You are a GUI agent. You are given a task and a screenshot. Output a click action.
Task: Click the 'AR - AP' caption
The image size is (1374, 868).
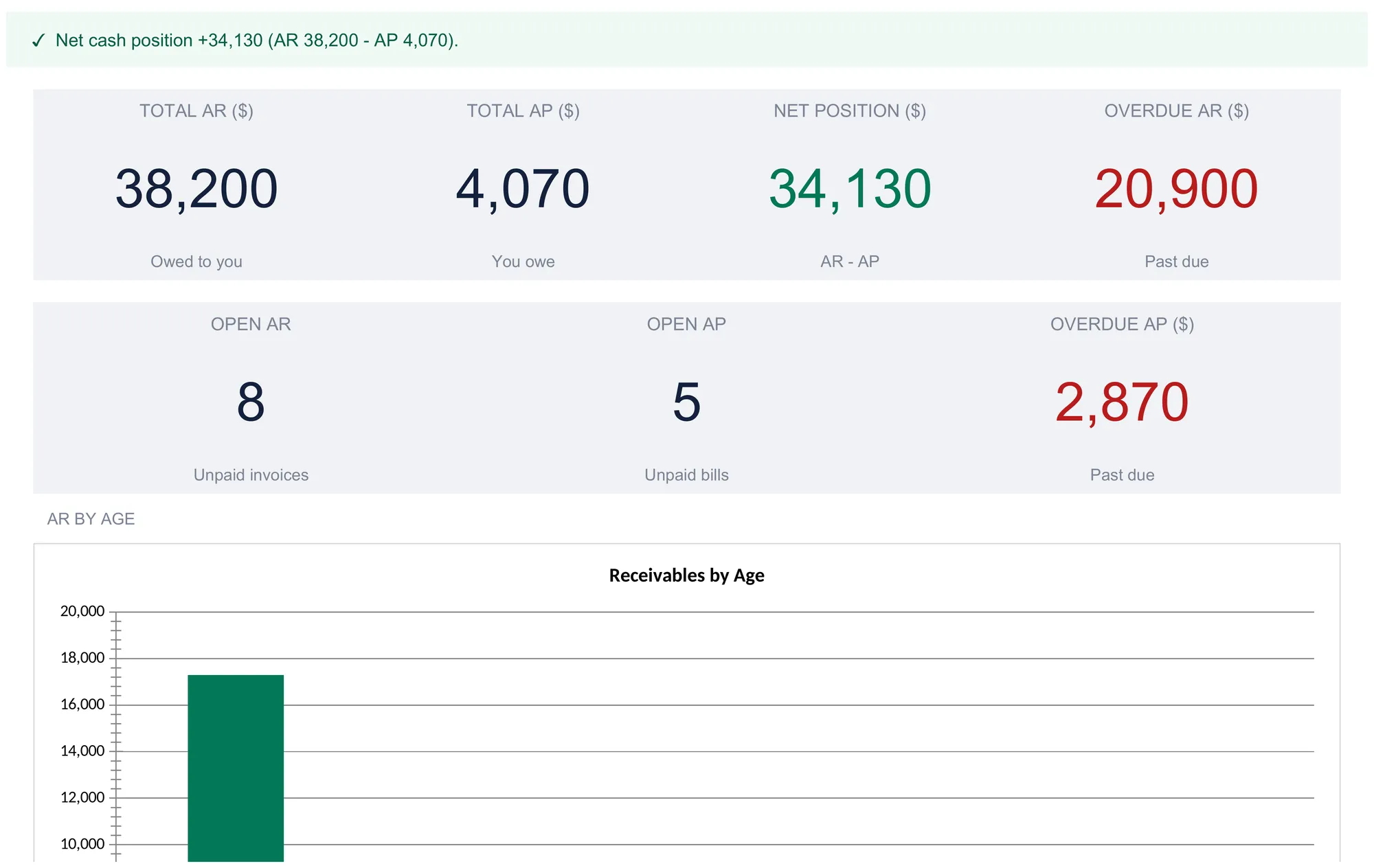850,262
